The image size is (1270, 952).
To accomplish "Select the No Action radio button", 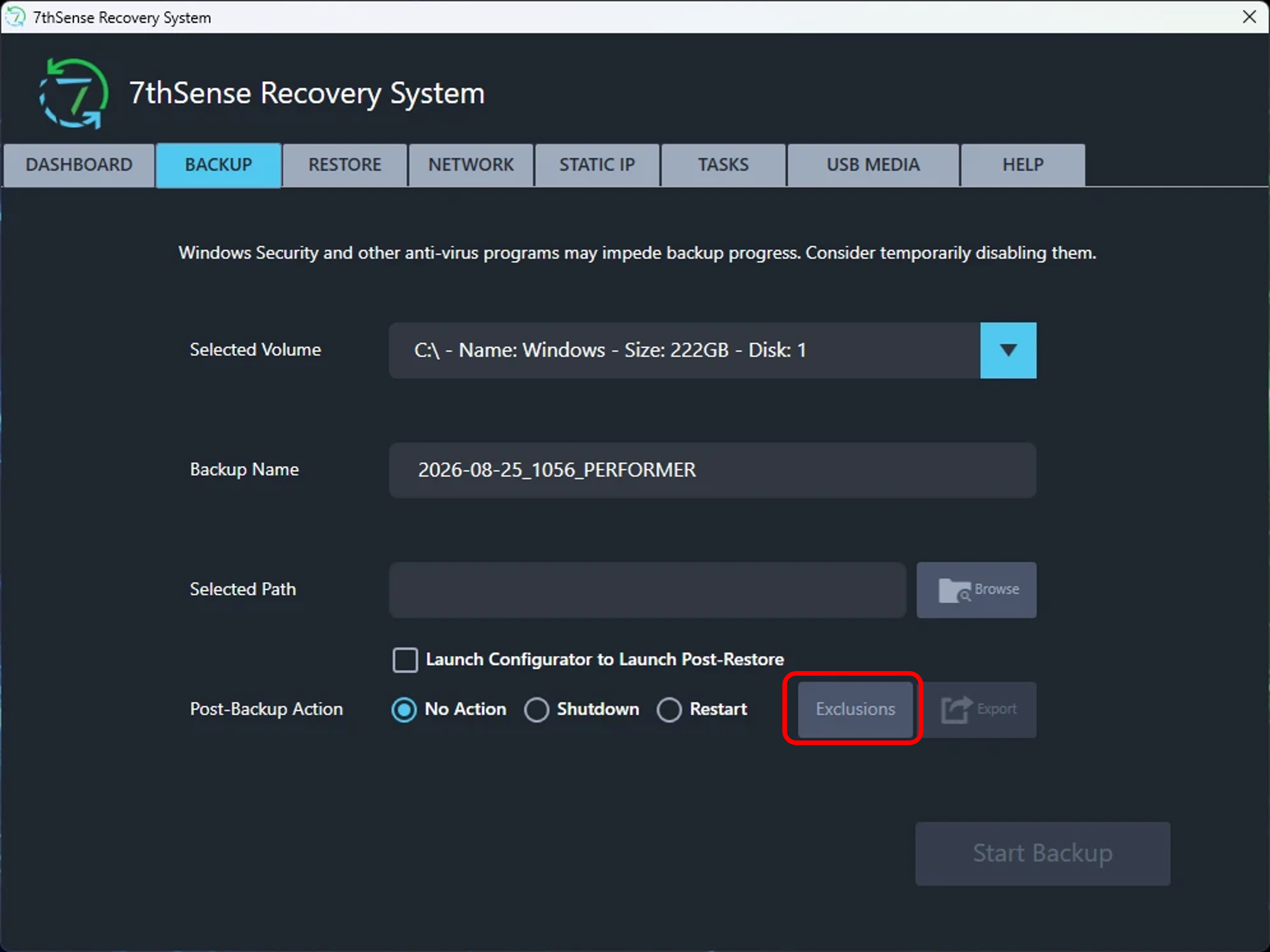I will tap(404, 710).
